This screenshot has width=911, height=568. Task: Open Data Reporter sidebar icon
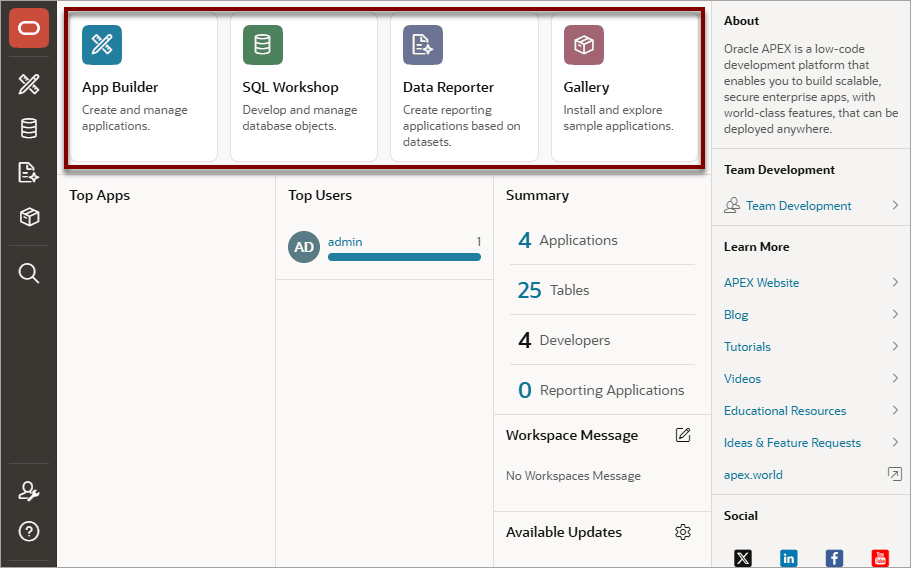[28, 172]
